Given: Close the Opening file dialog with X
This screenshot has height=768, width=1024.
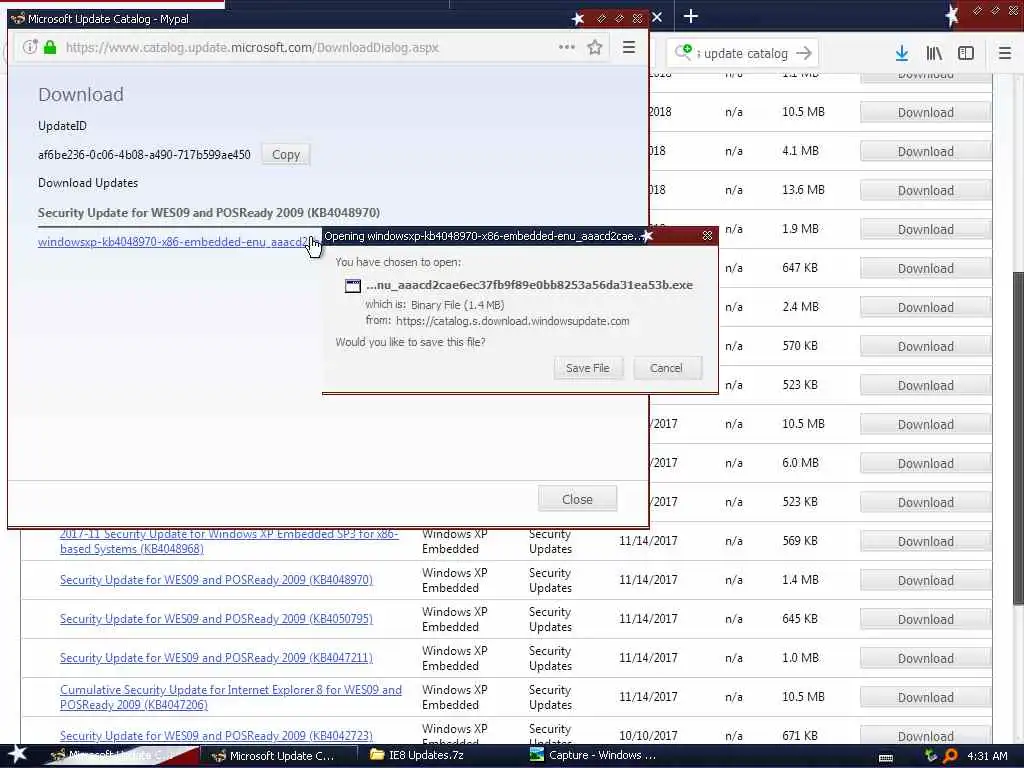Looking at the screenshot, I should pos(707,235).
